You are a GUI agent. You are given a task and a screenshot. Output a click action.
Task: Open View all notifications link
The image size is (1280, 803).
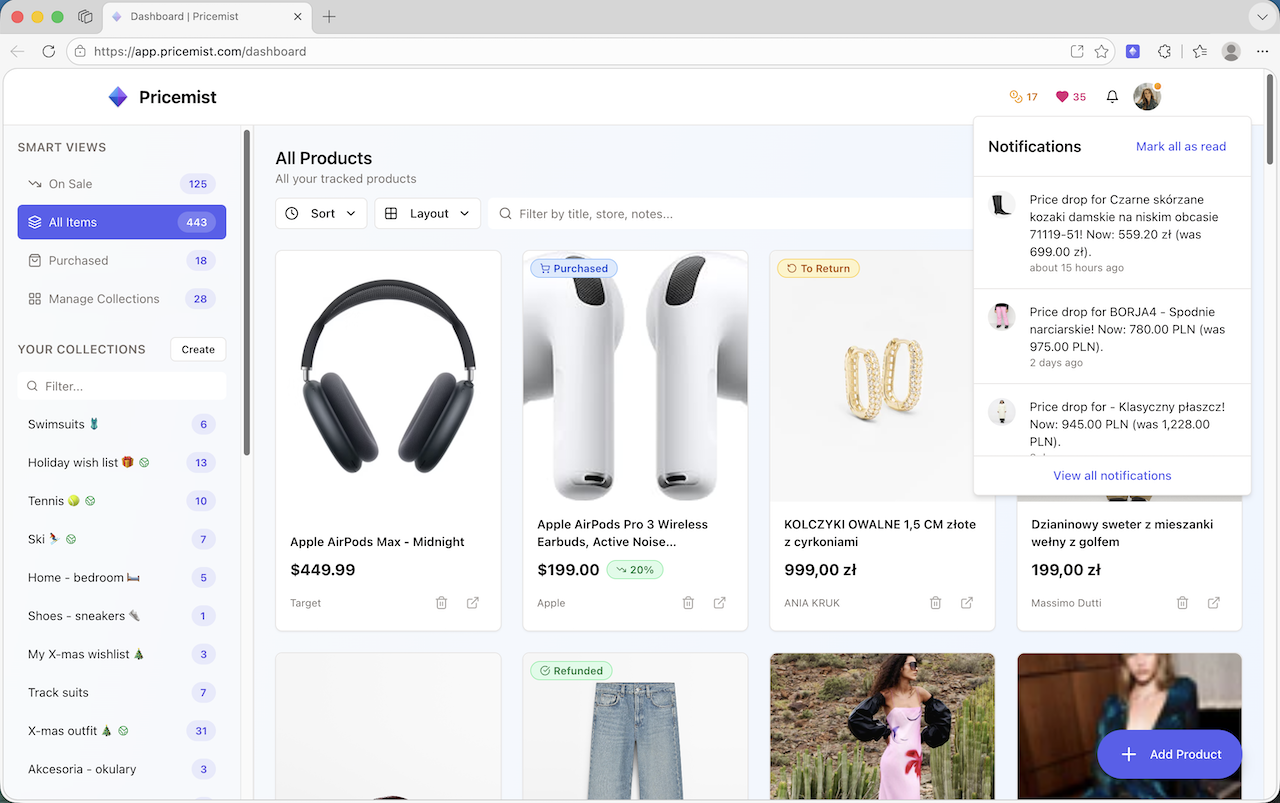[x=1112, y=475]
